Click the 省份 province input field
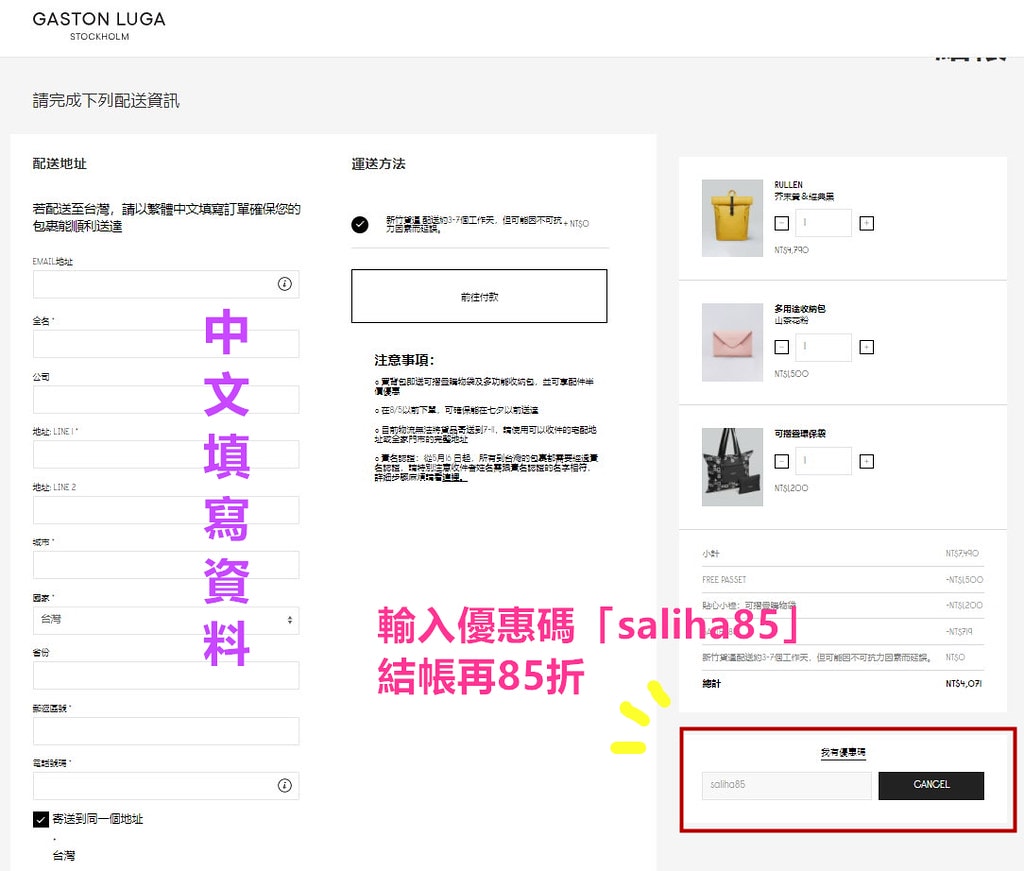Viewport: 1024px width, 871px height. tap(166, 675)
